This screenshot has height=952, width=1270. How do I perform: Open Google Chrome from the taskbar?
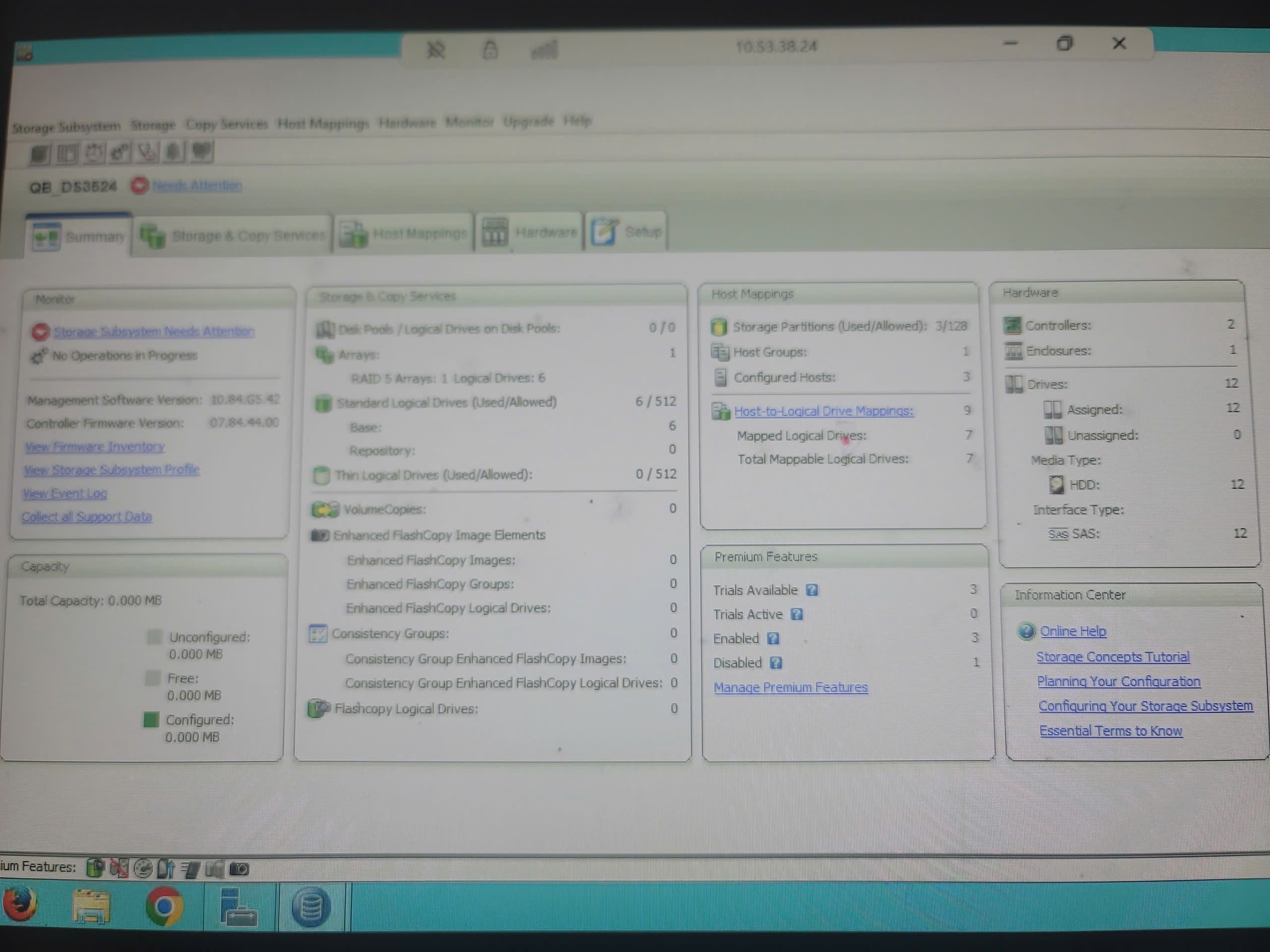click(164, 907)
